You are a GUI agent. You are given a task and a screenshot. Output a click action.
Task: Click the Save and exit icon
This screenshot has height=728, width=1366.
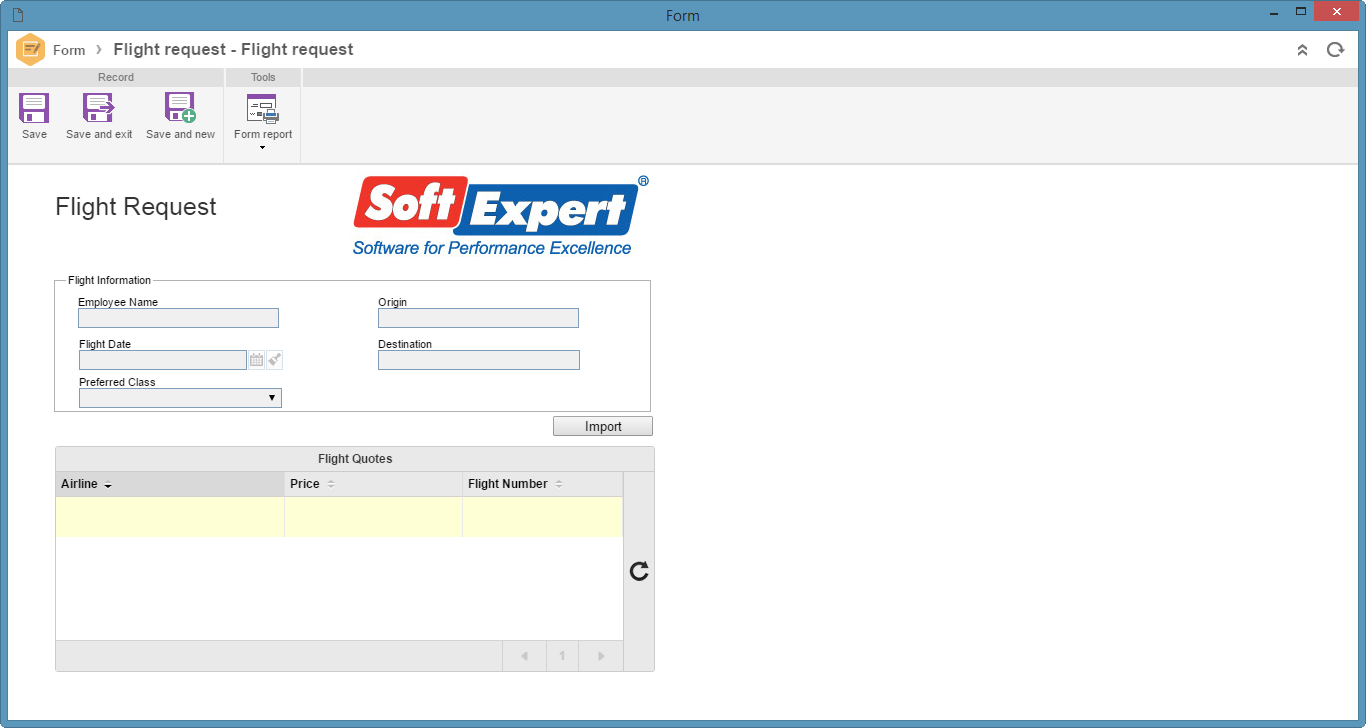point(99,108)
